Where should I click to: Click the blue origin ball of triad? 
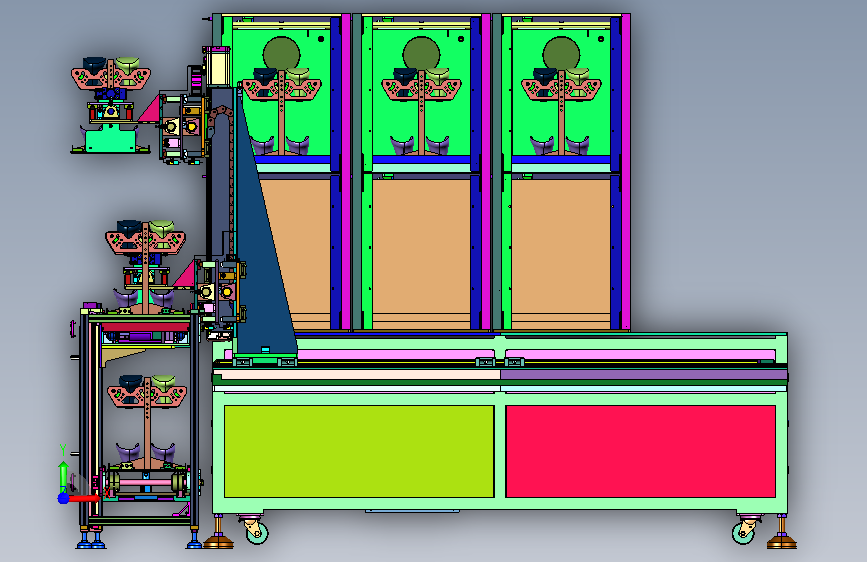63,498
